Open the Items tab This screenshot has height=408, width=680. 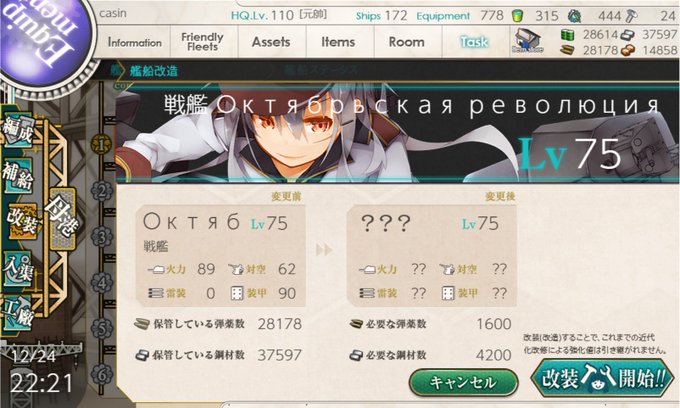[338, 42]
